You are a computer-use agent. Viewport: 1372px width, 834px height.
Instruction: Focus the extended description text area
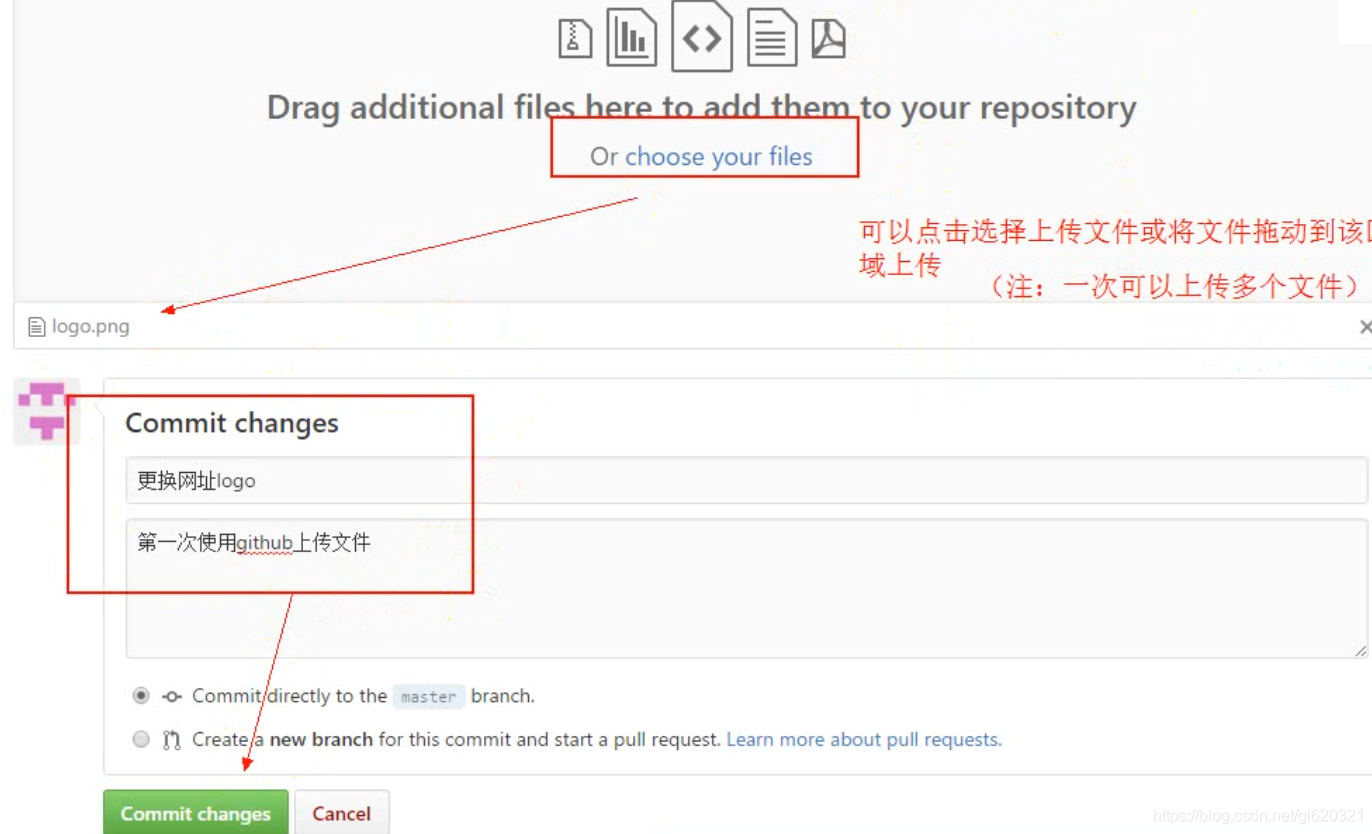pyautogui.click(x=746, y=588)
